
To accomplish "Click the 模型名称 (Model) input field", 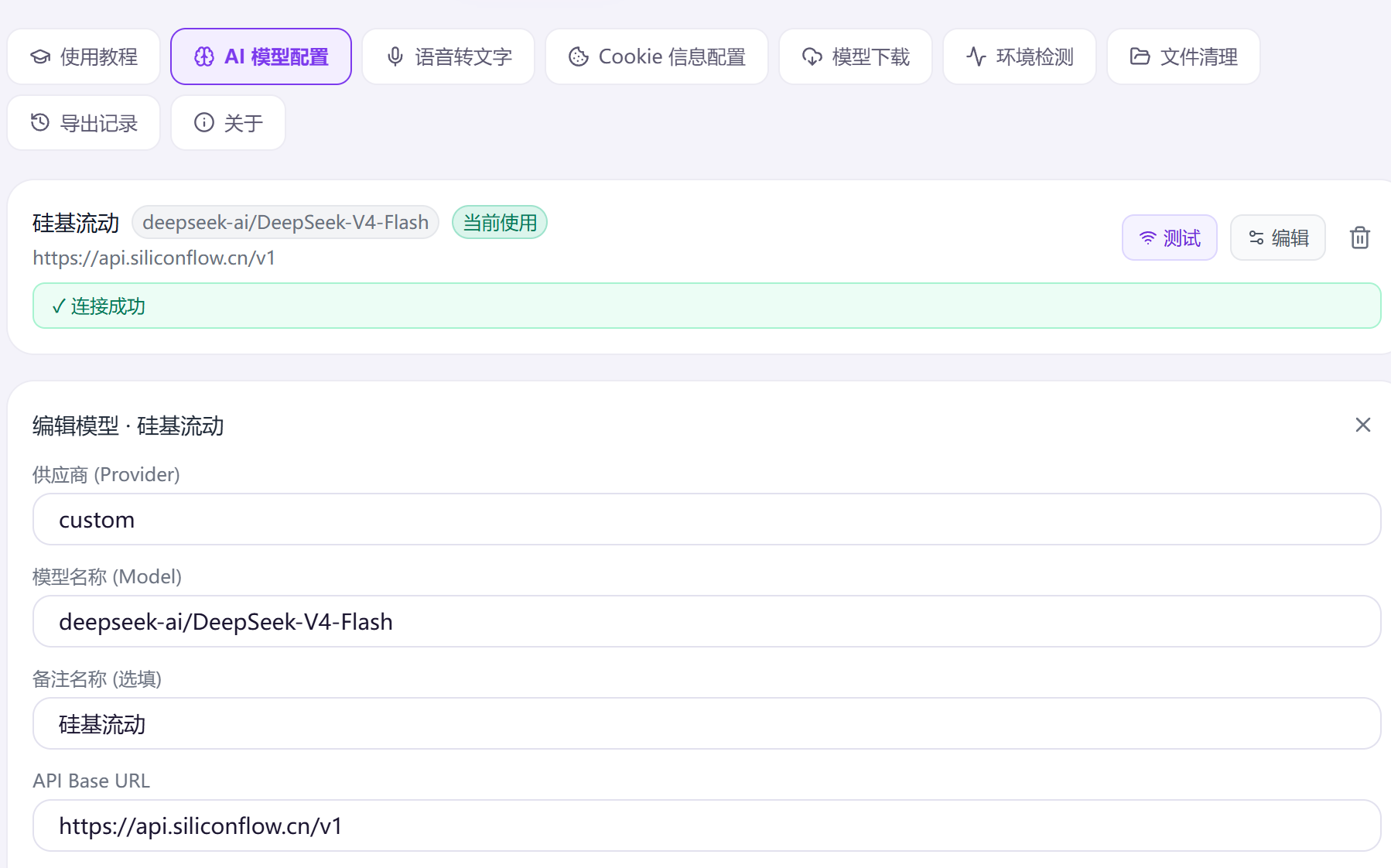I will 707,621.
